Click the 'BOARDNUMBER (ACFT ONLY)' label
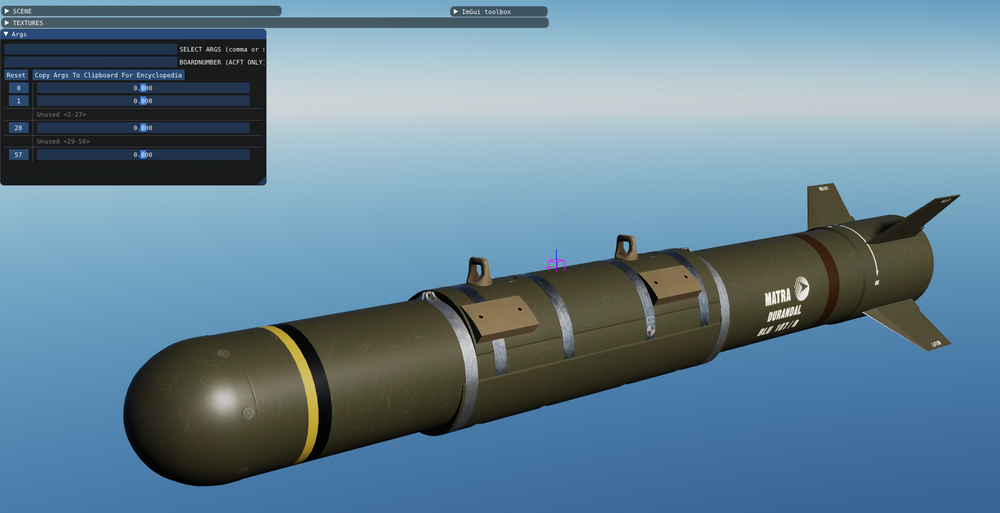The width and height of the screenshot is (1000, 513). tap(221, 62)
